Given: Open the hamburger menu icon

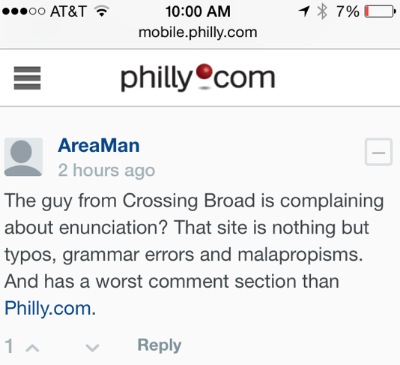Looking at the screenshot, I should click(27, 78).
